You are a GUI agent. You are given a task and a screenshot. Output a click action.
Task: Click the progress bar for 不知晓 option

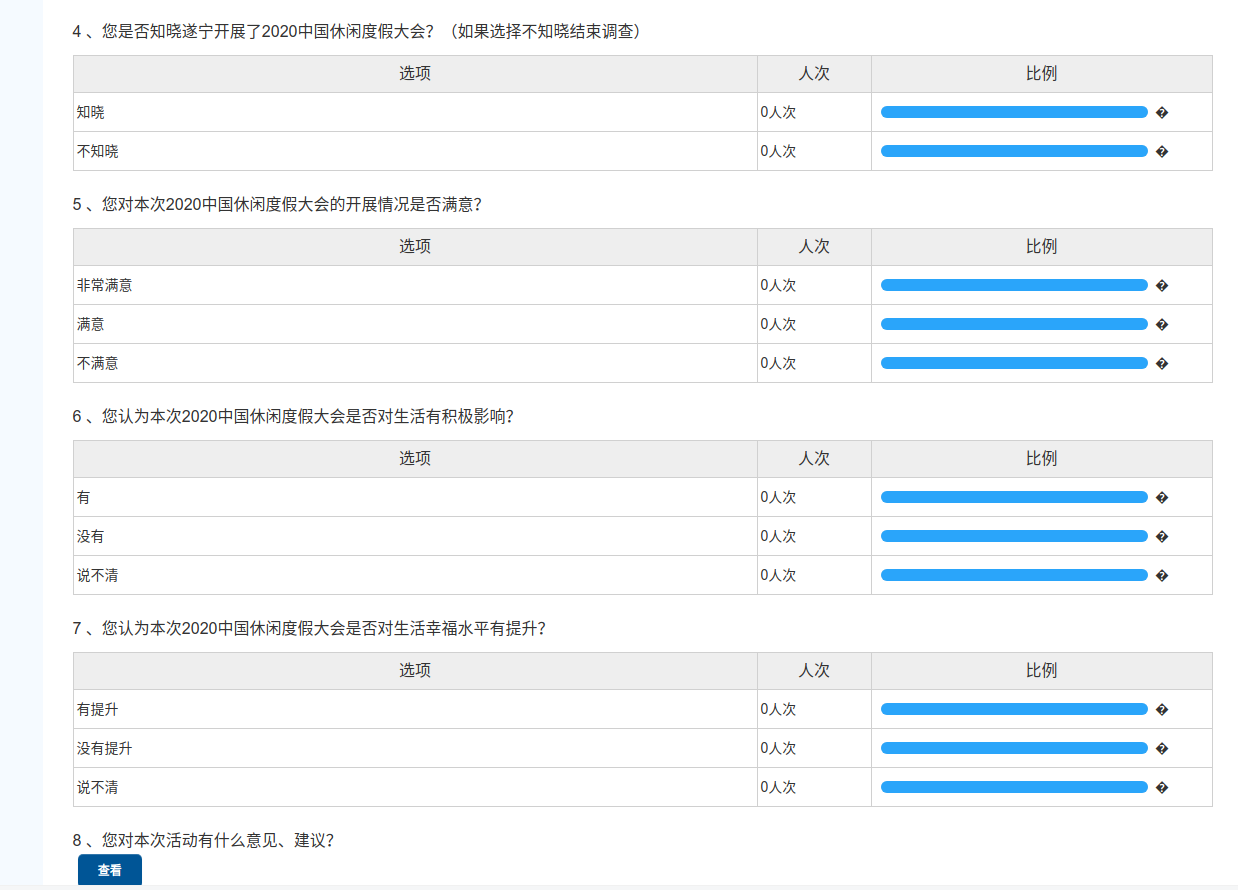coord(1014,151)
